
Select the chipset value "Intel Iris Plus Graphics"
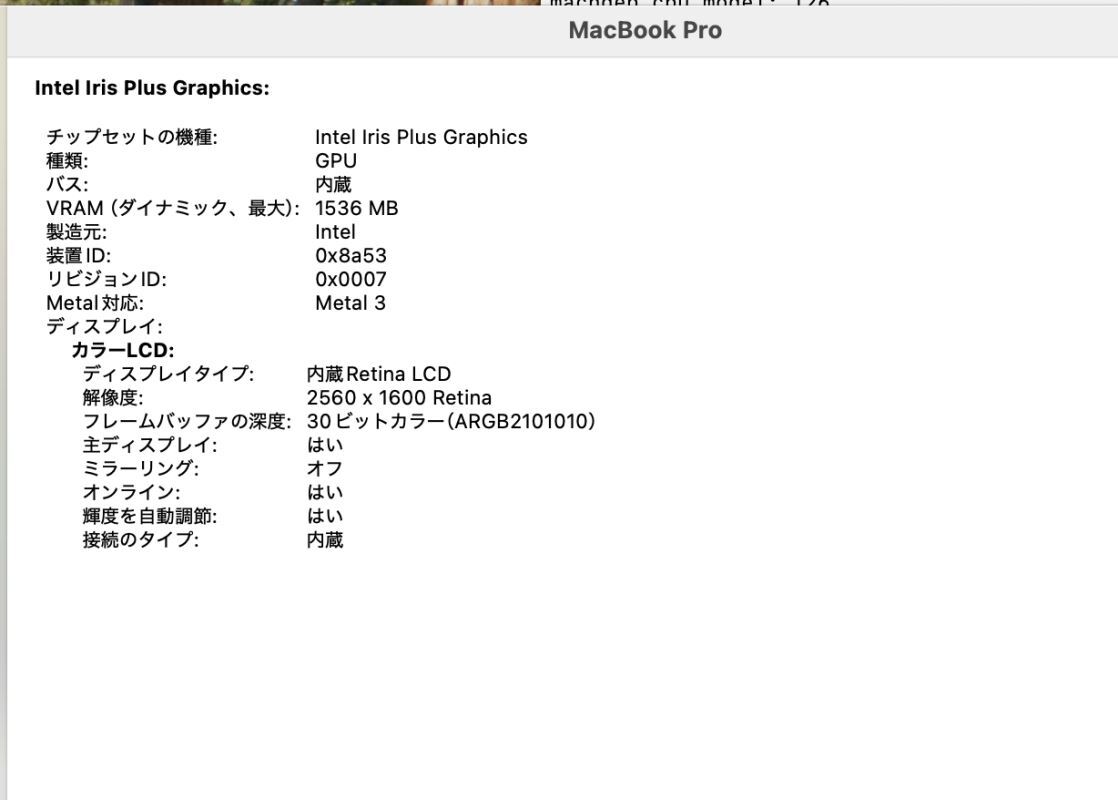tap(421, 137)
